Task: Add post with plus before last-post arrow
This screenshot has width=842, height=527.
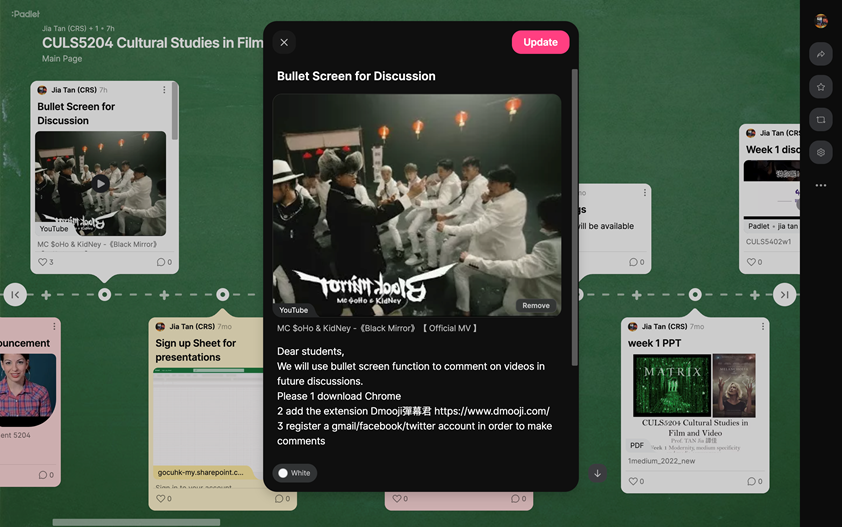Action: (x=754, y=295)
